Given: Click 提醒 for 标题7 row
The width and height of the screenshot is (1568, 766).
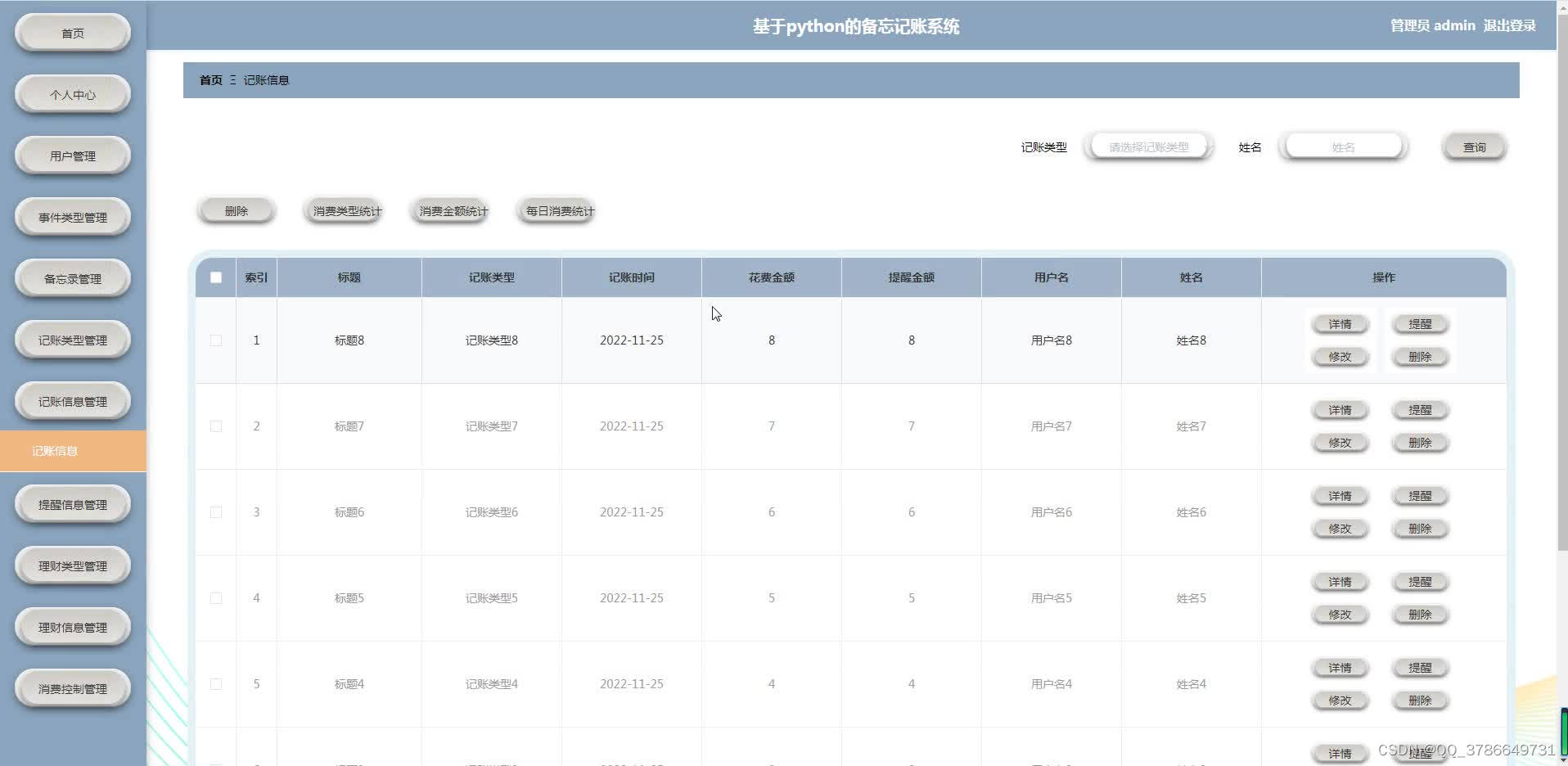Looking at the screenshot, I should click(x=1420, y=410).
